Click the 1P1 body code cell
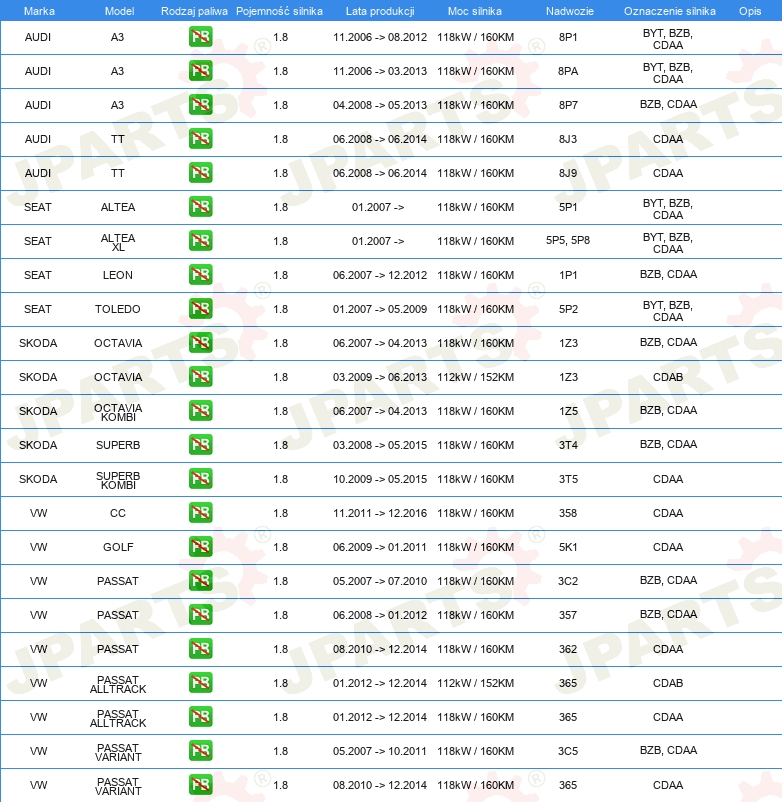The width and height of the screenshot is (782, 802). [x=568, y=275]
